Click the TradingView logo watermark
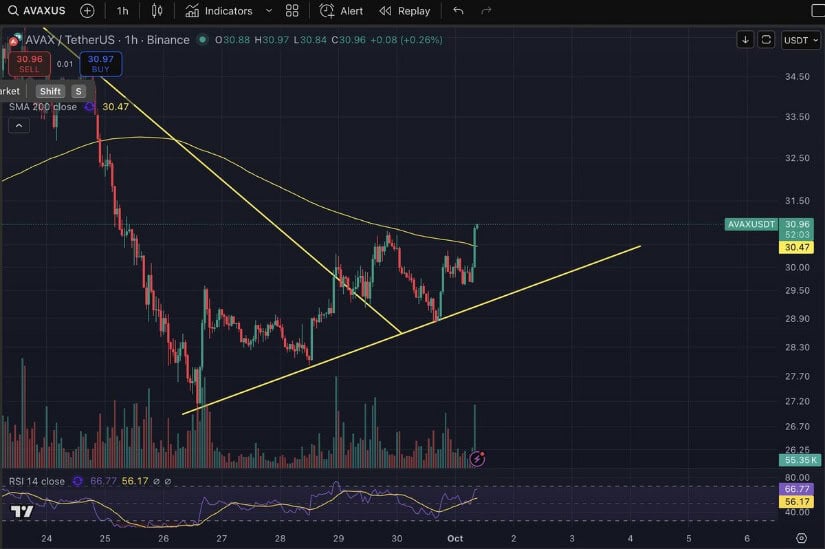Screen dimensions: 825x549 click(20, 512)
